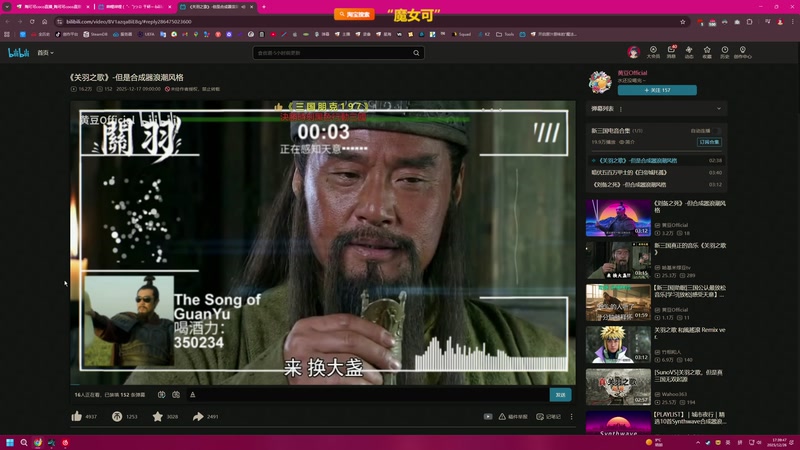This screenshot has height=450, width=800.
Task: Click the uploader avatar of 黄豆Official
Action: pos(600,82)
